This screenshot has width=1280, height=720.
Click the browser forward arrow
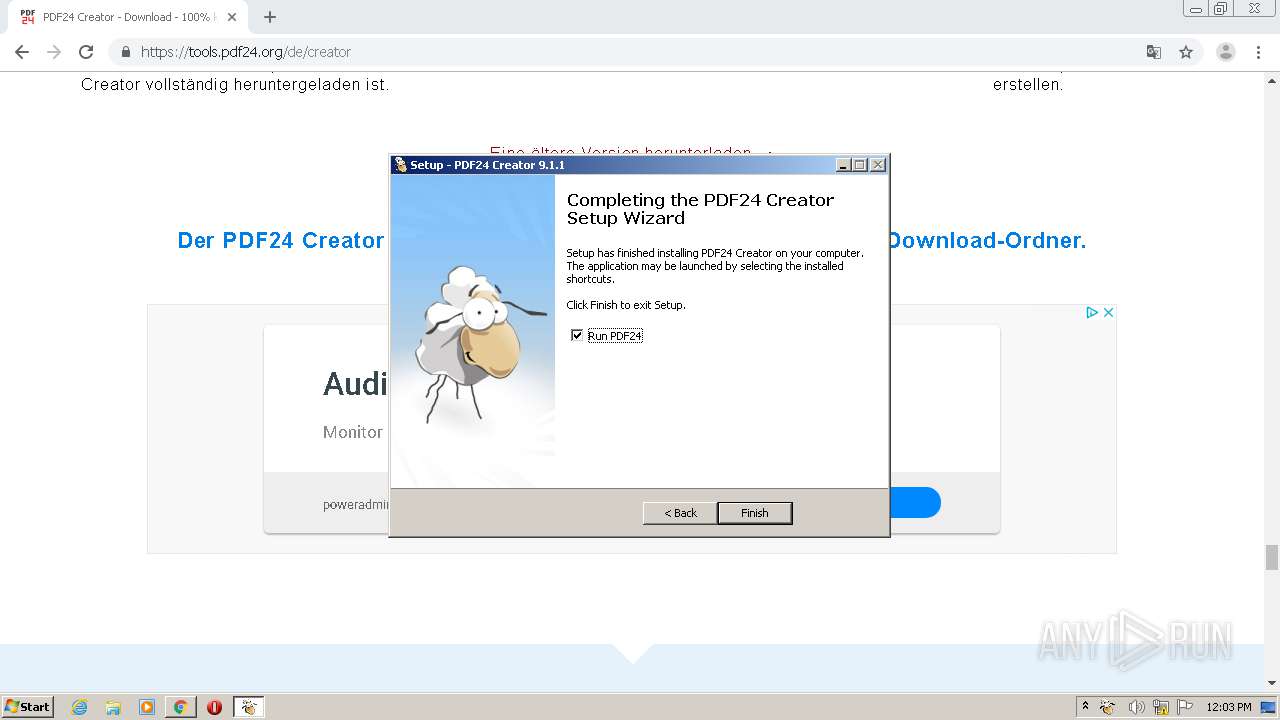pyautogui.click(x=54, y=52)
